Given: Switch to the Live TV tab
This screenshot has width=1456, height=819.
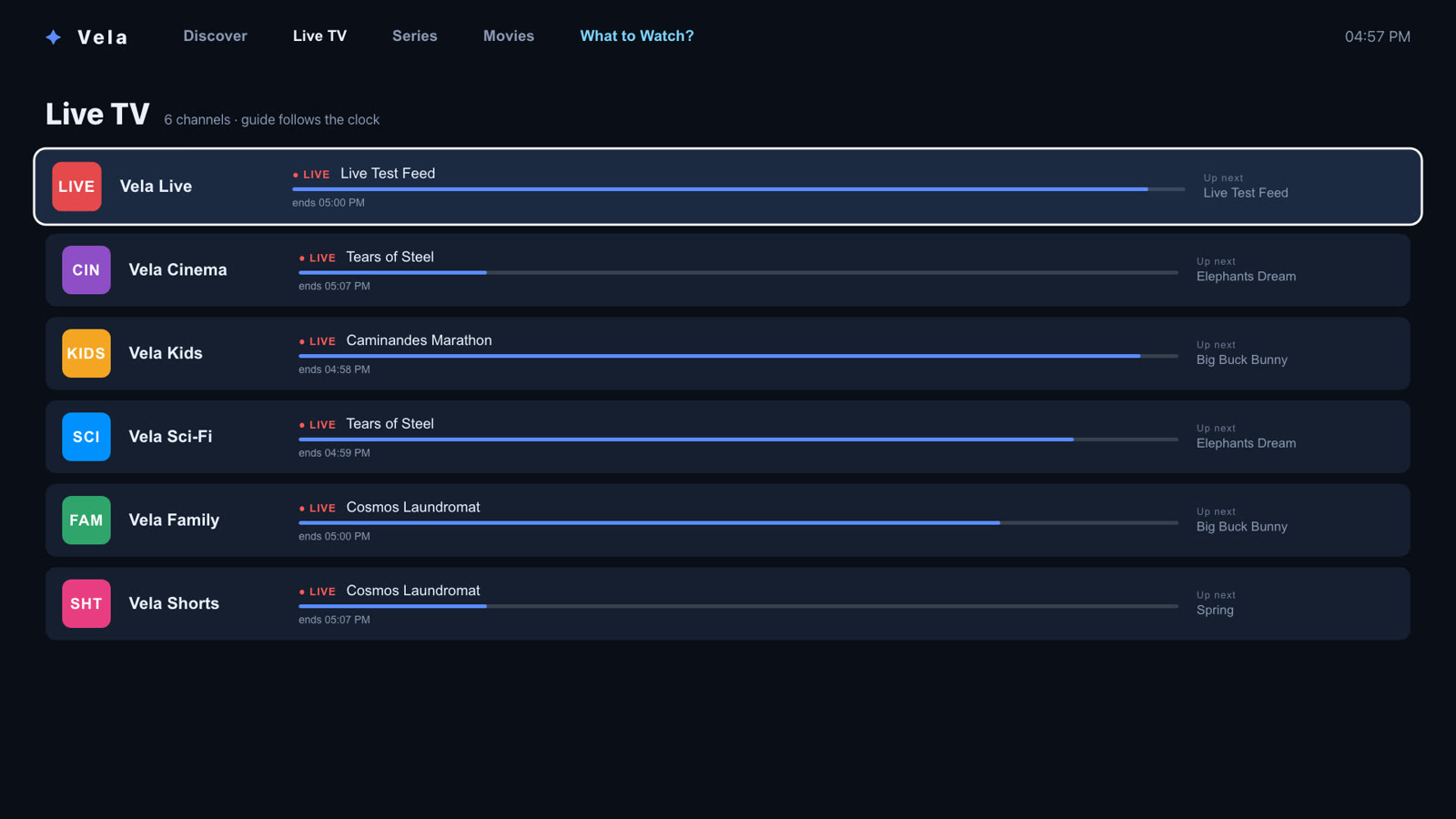Looking at the screenshot, I should 319,36.
